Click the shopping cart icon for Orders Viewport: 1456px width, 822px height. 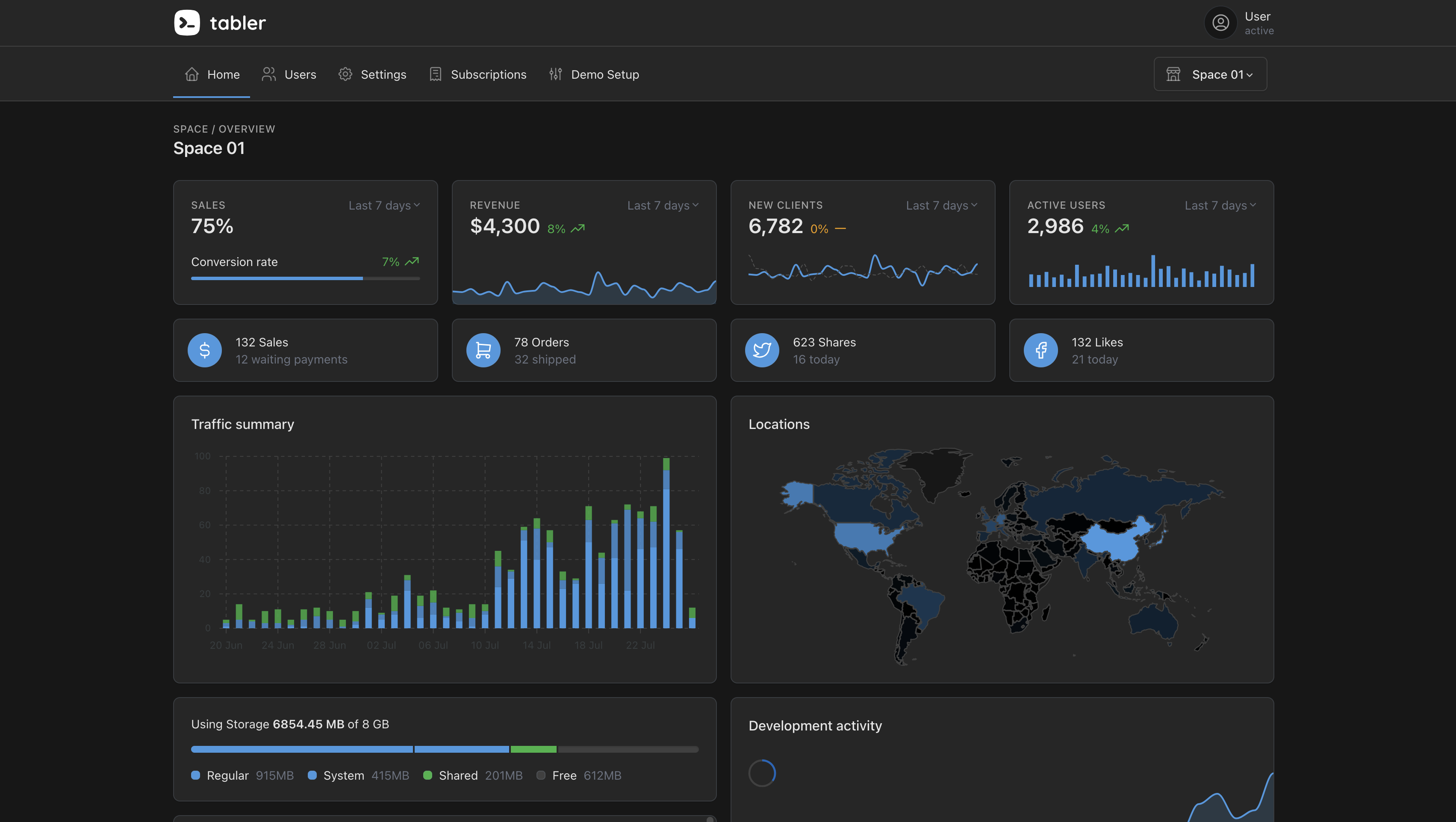pyautogui.click(x=483, y=350)
